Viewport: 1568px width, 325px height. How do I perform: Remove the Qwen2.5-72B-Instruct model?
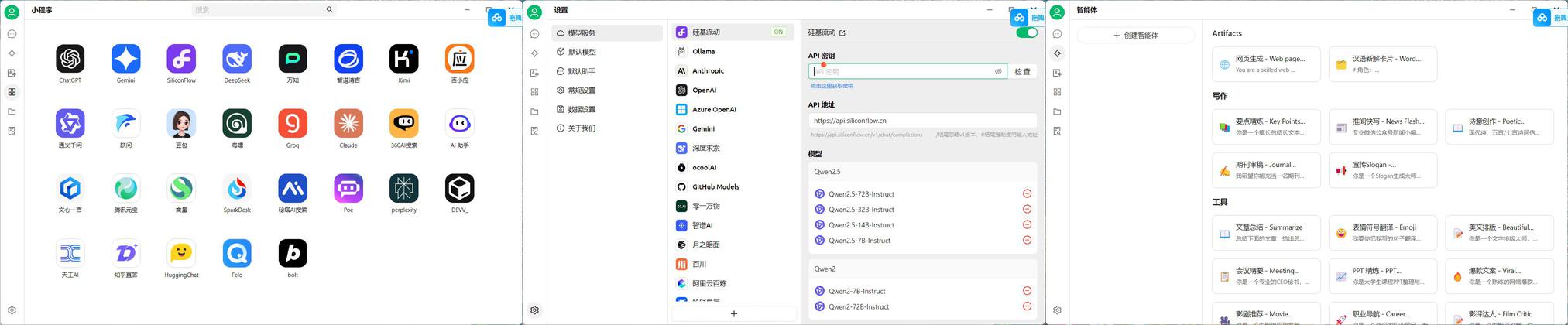click(1027, 193)
